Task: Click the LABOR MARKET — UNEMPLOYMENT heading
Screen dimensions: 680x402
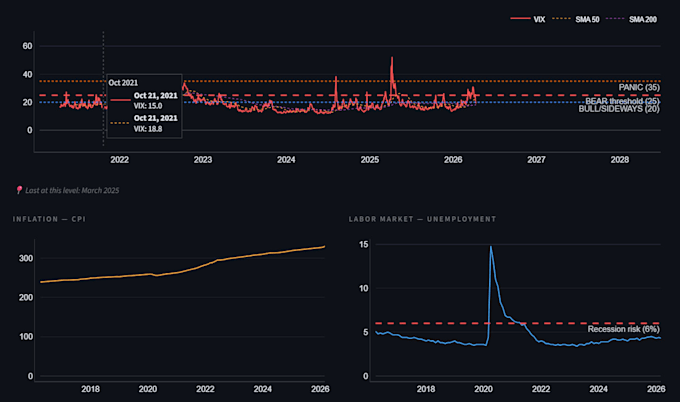Action: 422,219
